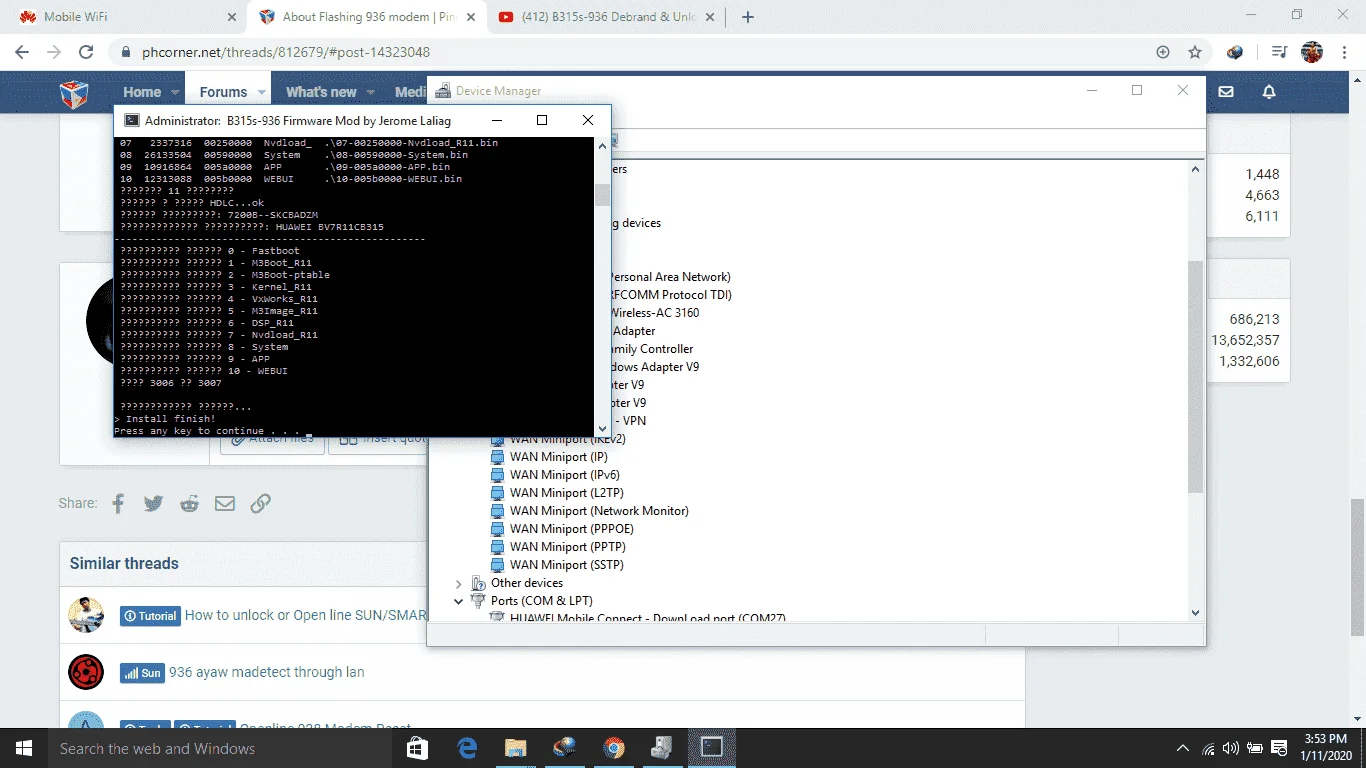Collapse Ports (COM & LPT) node
This screenshot has height=768, width=1366.
click(459, 601)
